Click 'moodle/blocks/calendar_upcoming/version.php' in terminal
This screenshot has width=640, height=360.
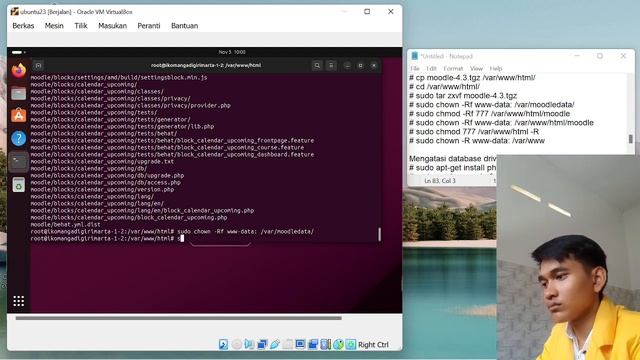click(102, 189)
